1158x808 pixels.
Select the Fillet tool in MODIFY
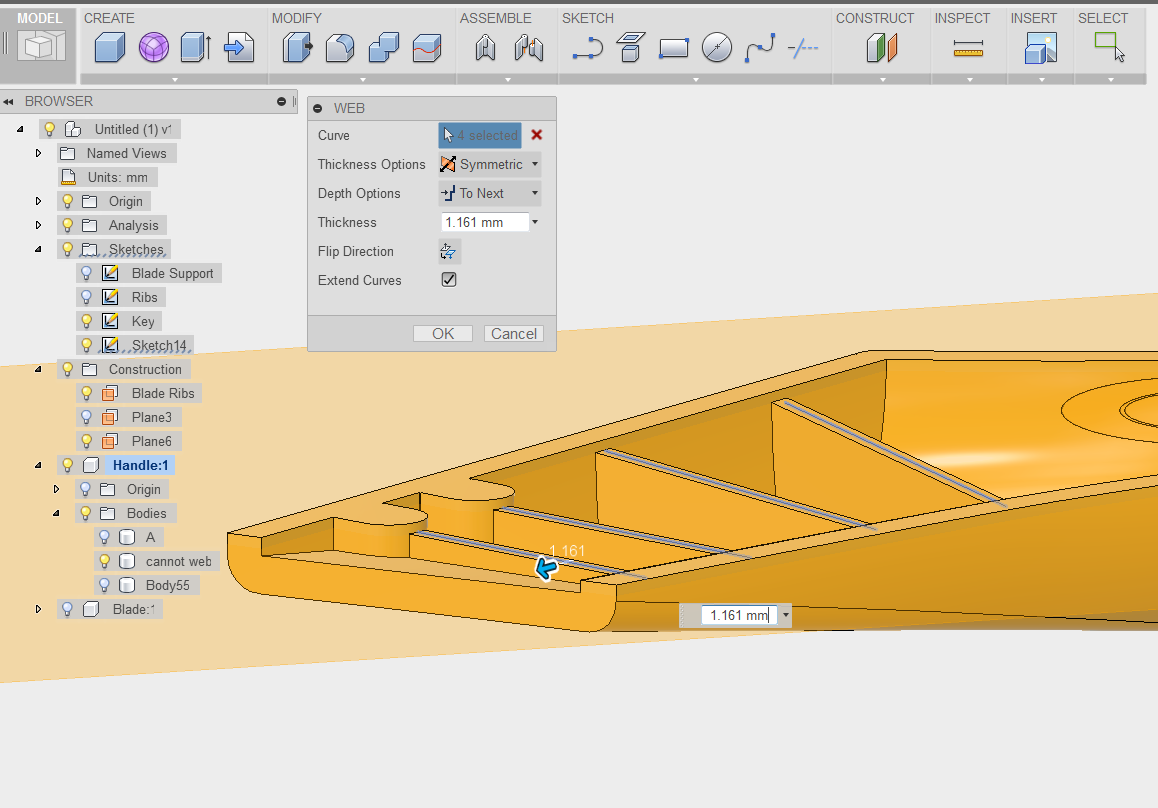coord(340,47)
